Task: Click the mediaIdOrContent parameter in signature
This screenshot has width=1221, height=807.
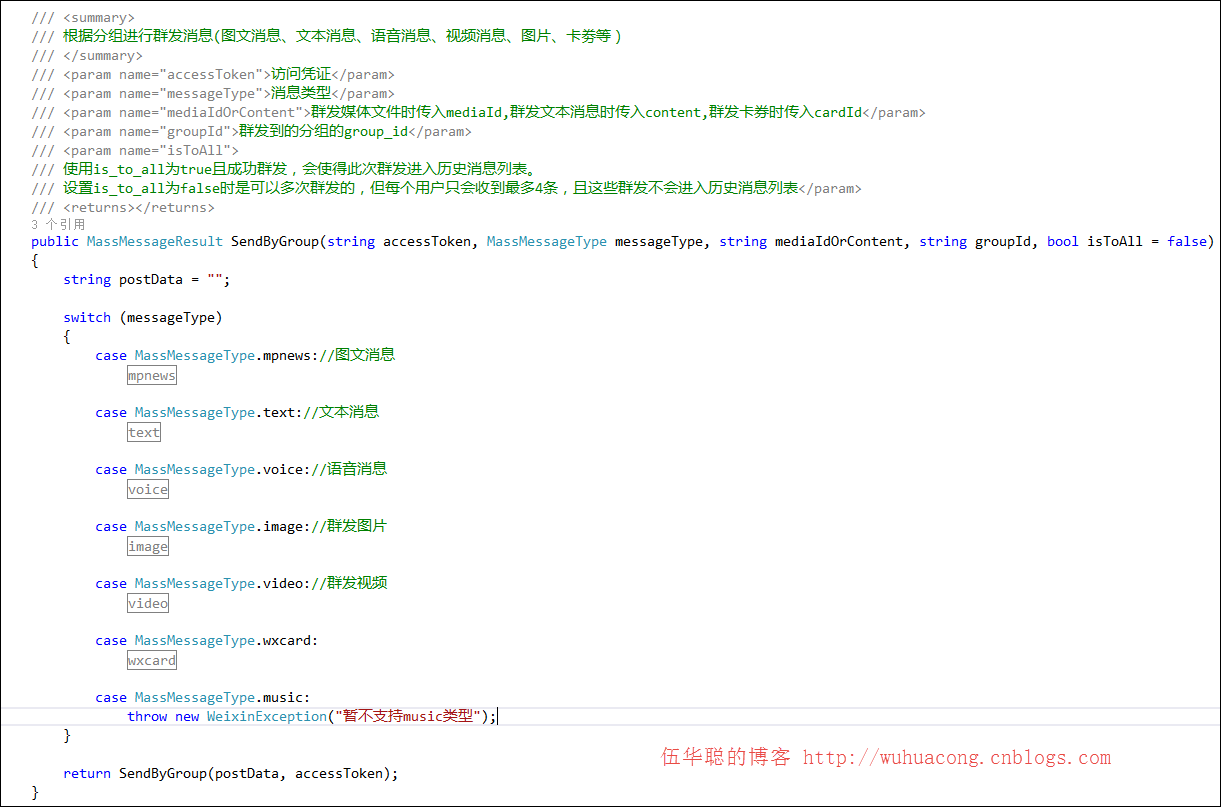Action: point(839,242)
